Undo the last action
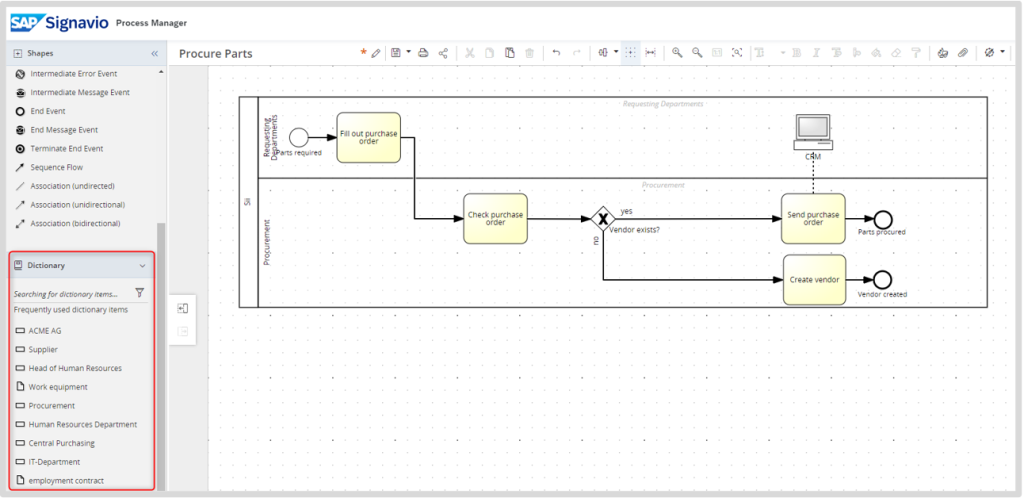 tap(556, 53)
